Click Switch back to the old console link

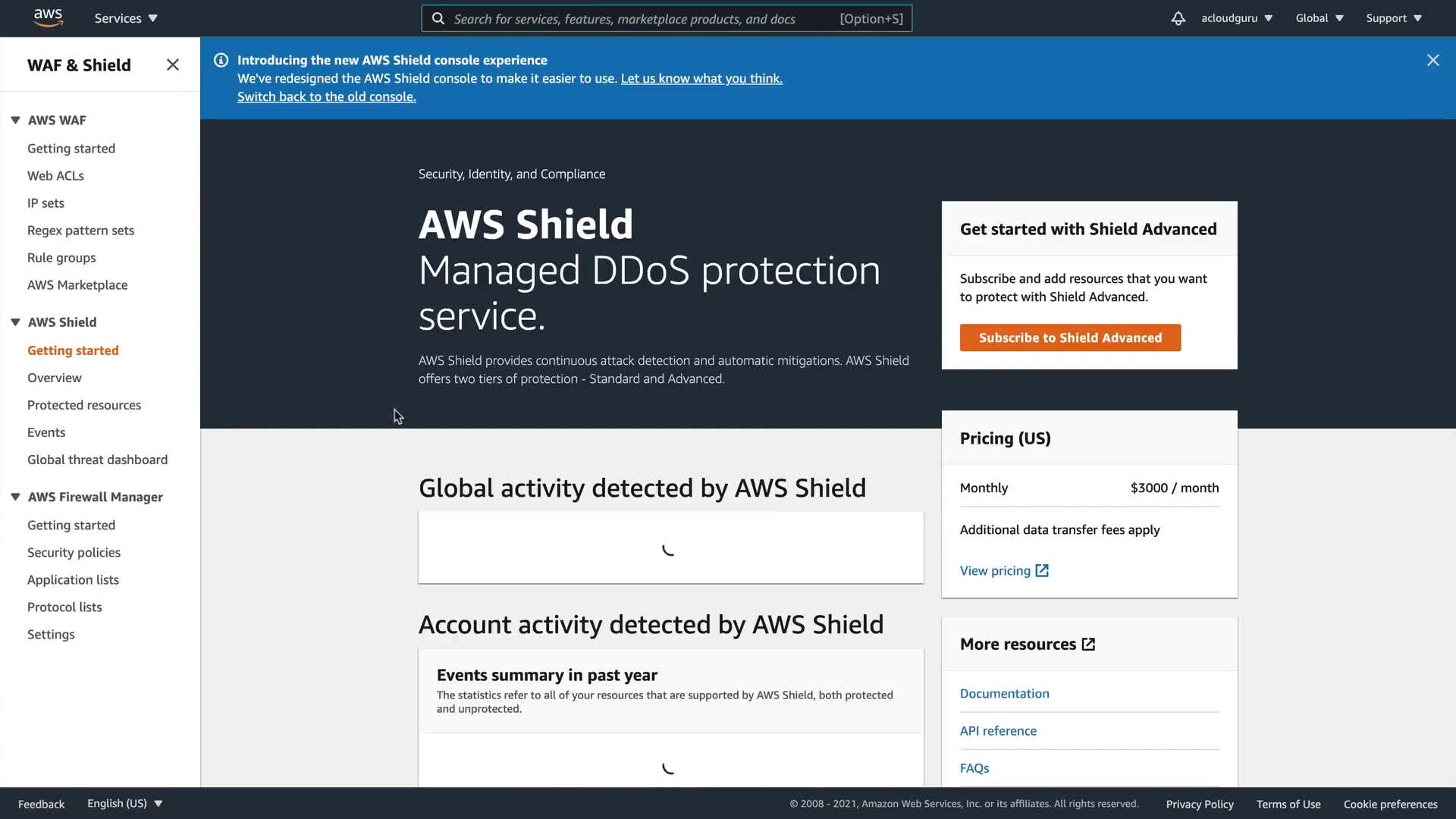click(x=326, y=96)
